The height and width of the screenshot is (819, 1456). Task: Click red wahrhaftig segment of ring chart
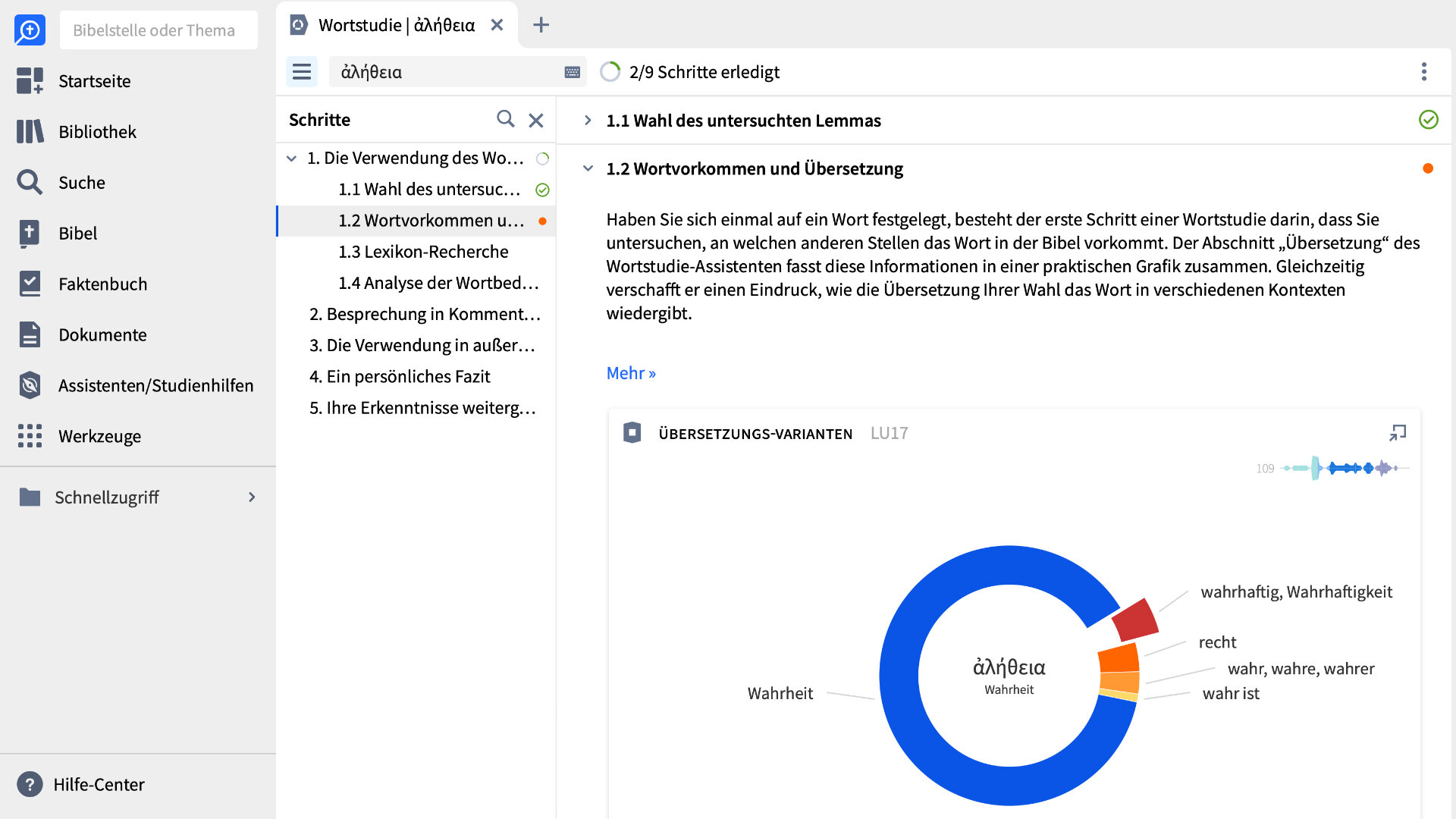(x=1135, y=620)
